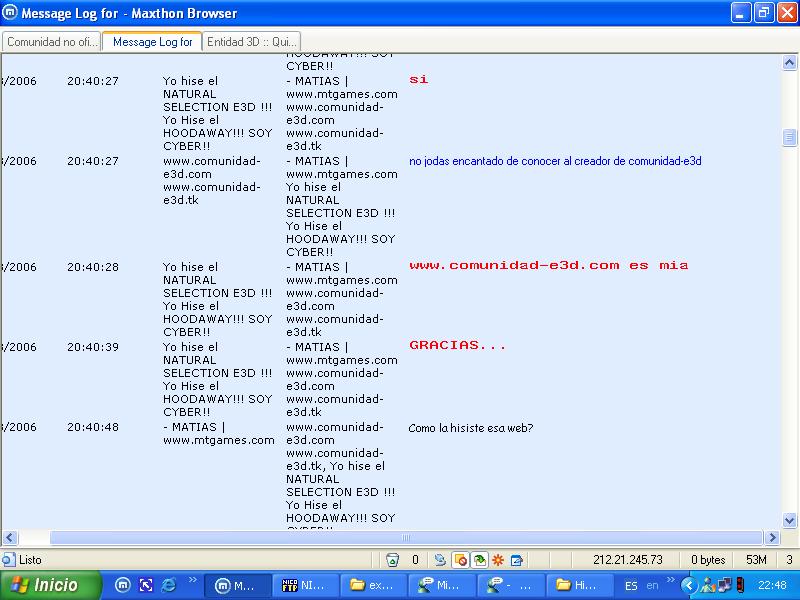Click the network computers tray icon
The image size is (800, 600).
724,585
